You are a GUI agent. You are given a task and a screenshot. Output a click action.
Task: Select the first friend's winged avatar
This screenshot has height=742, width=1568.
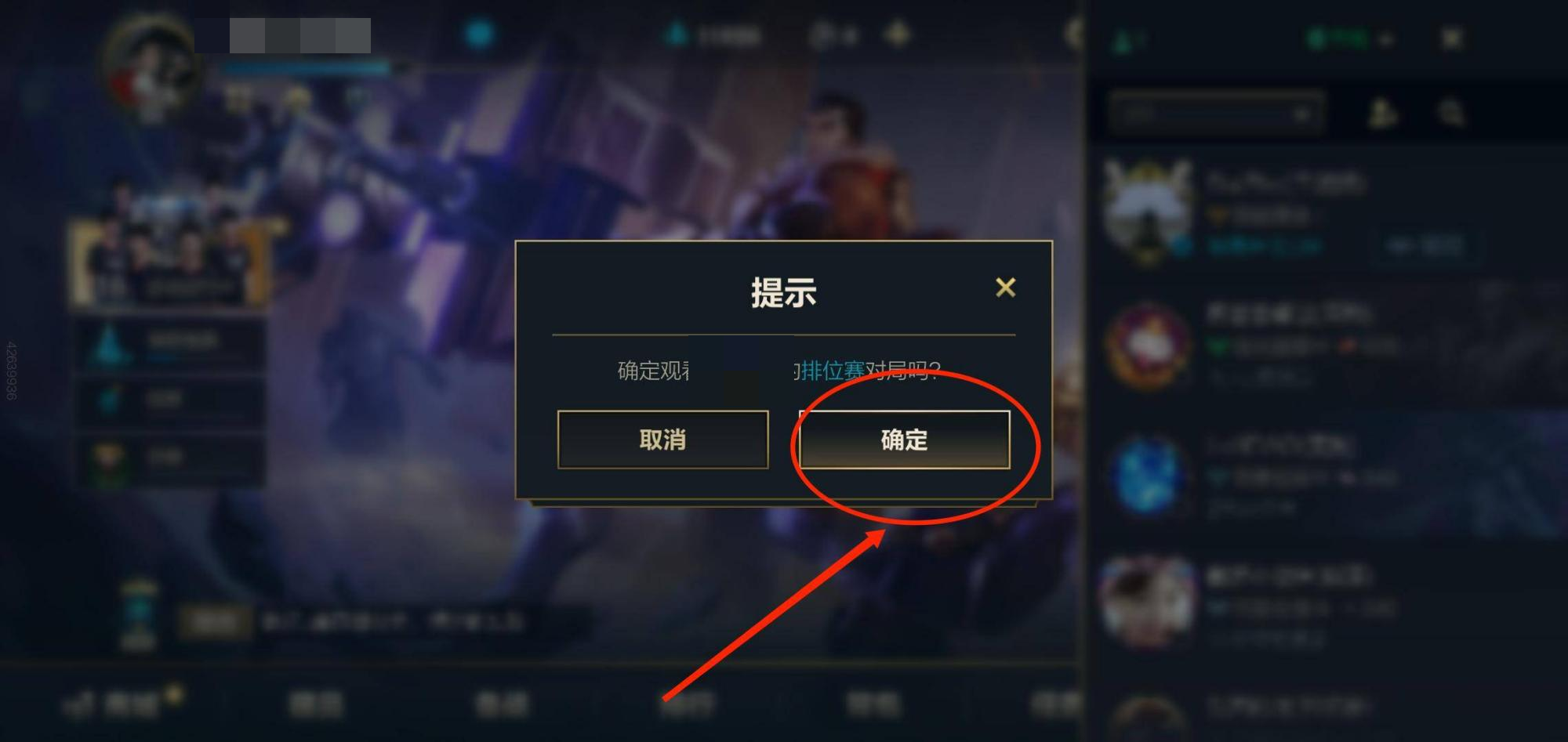tap(1148, 212)
